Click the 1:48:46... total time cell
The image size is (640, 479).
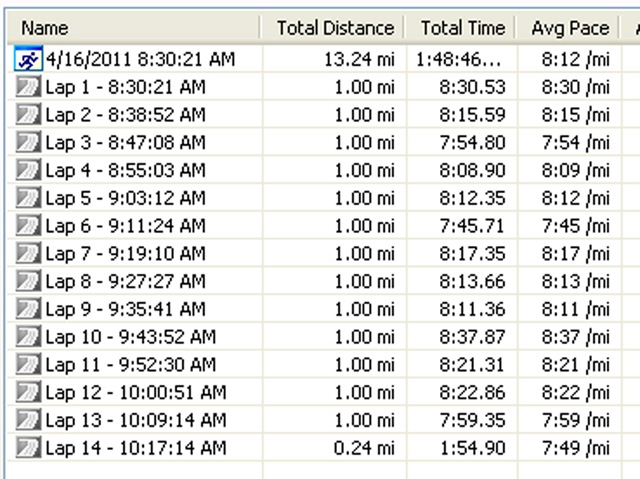point(458,60)
